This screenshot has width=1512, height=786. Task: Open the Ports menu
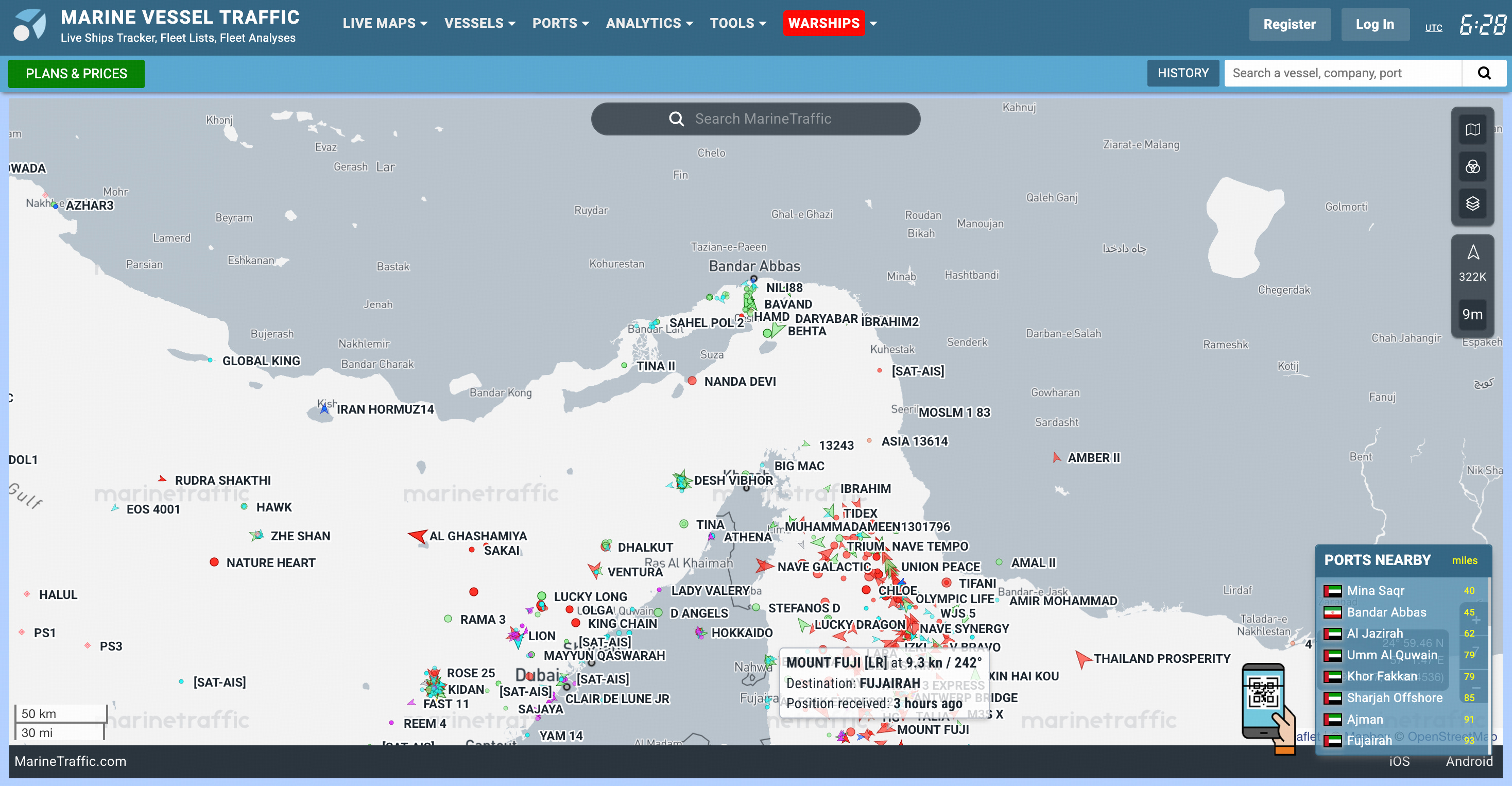tap(560, 24)
